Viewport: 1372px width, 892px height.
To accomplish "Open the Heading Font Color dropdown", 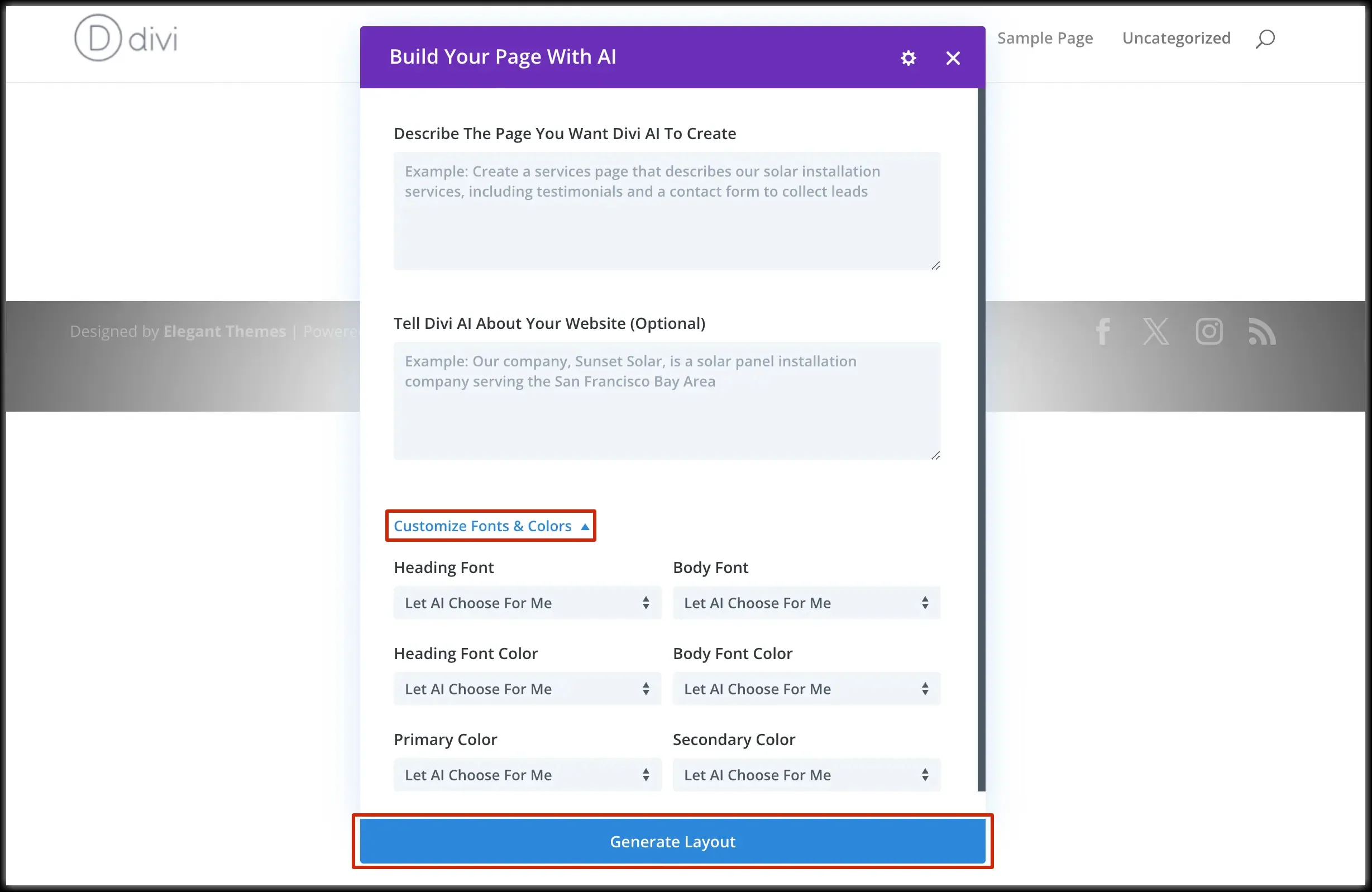I will tap(528, 689).
